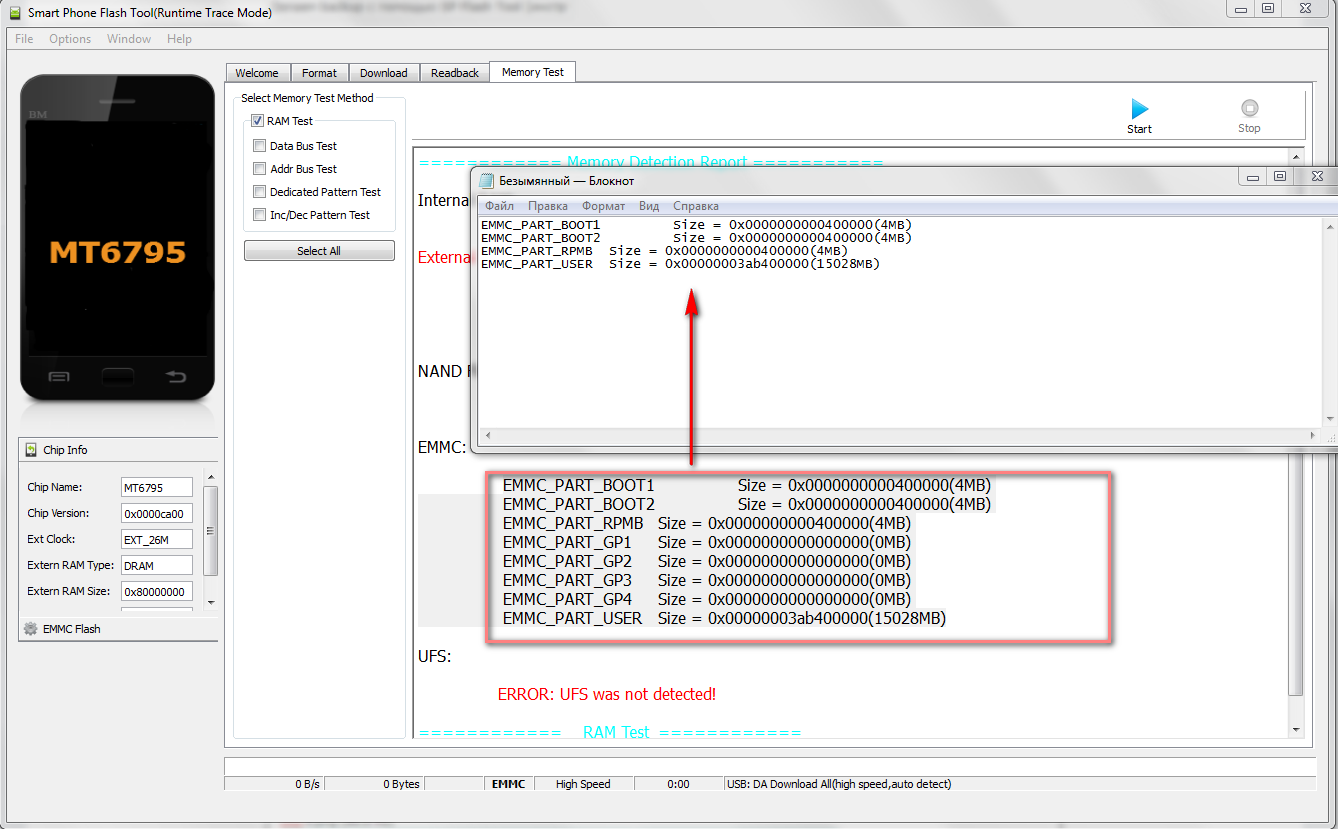The image size is (1338, 829).
Task: Click the Chip Name input field
Action: (x=156, y=487)
